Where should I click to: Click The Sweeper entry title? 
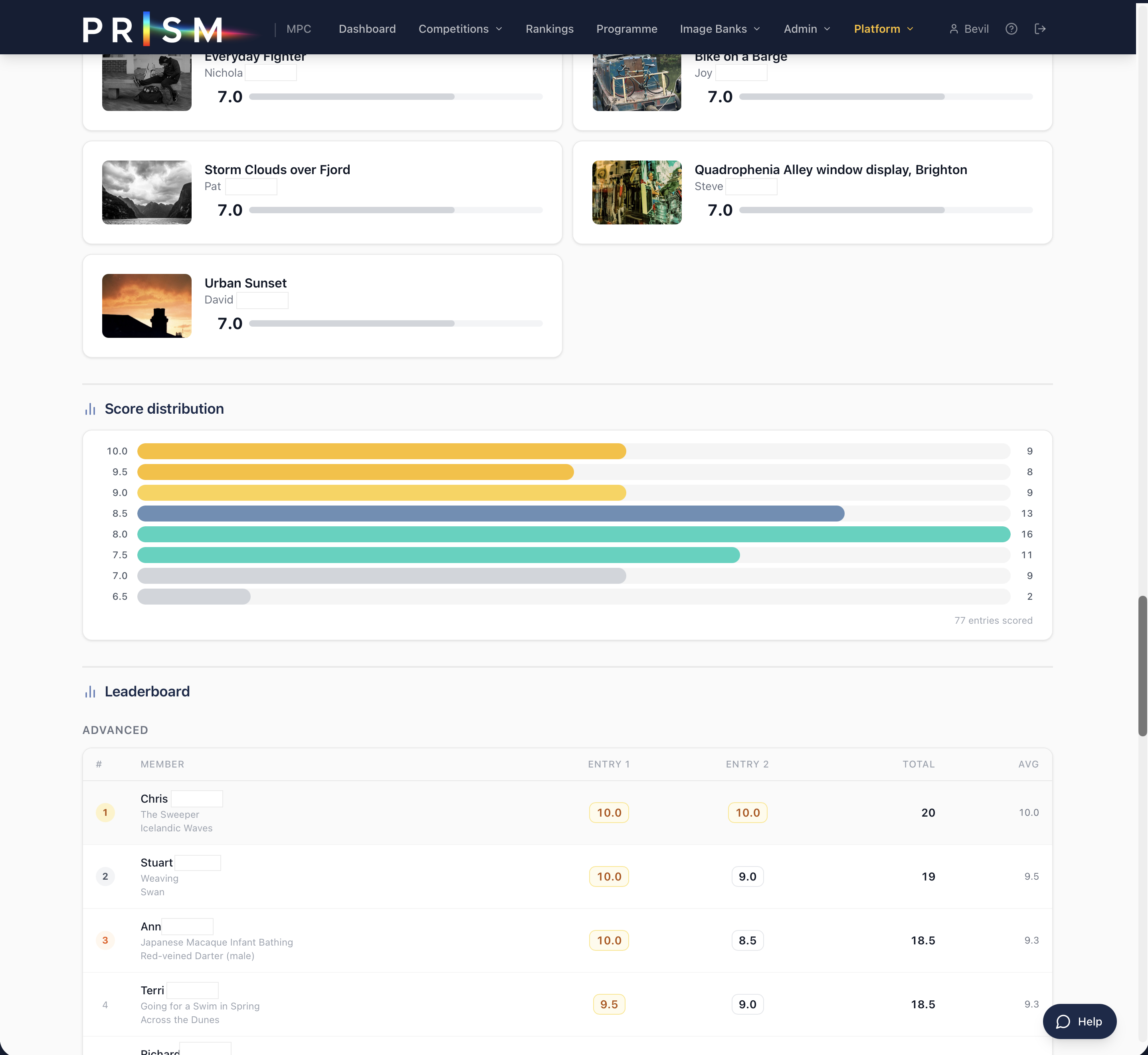coord(170,815)
